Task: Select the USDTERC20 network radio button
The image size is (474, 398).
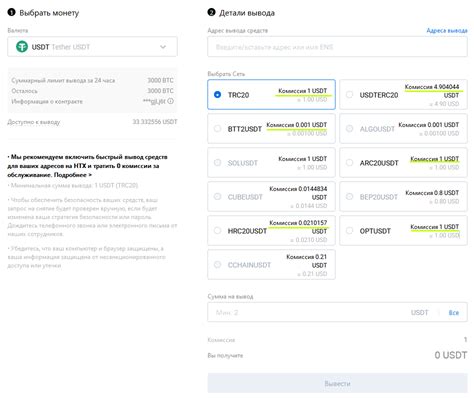Action: click(x=349, y=95)
